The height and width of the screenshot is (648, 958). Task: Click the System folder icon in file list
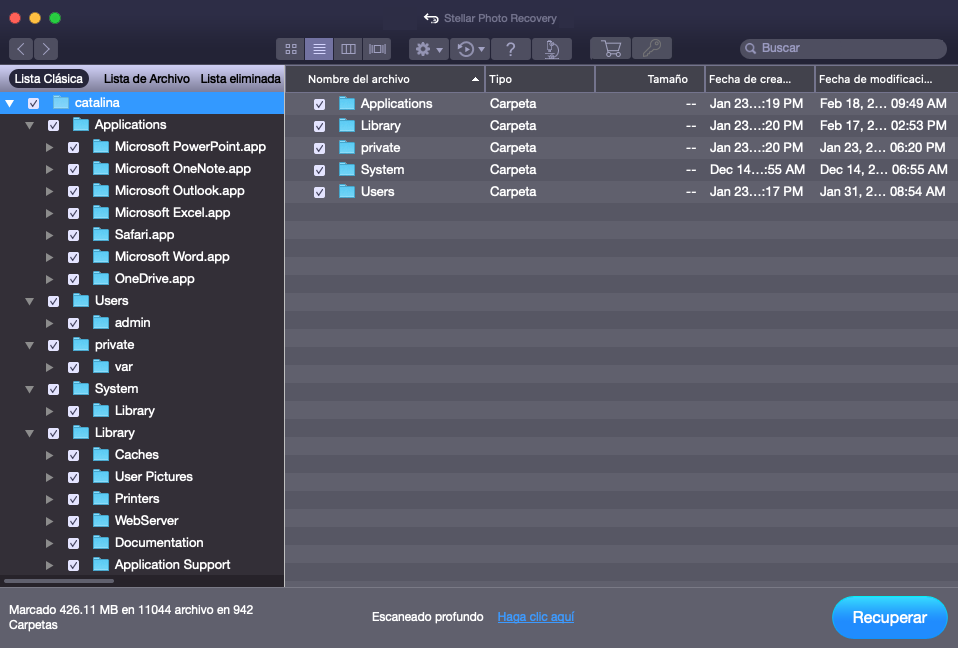click(x=347, y=169)
